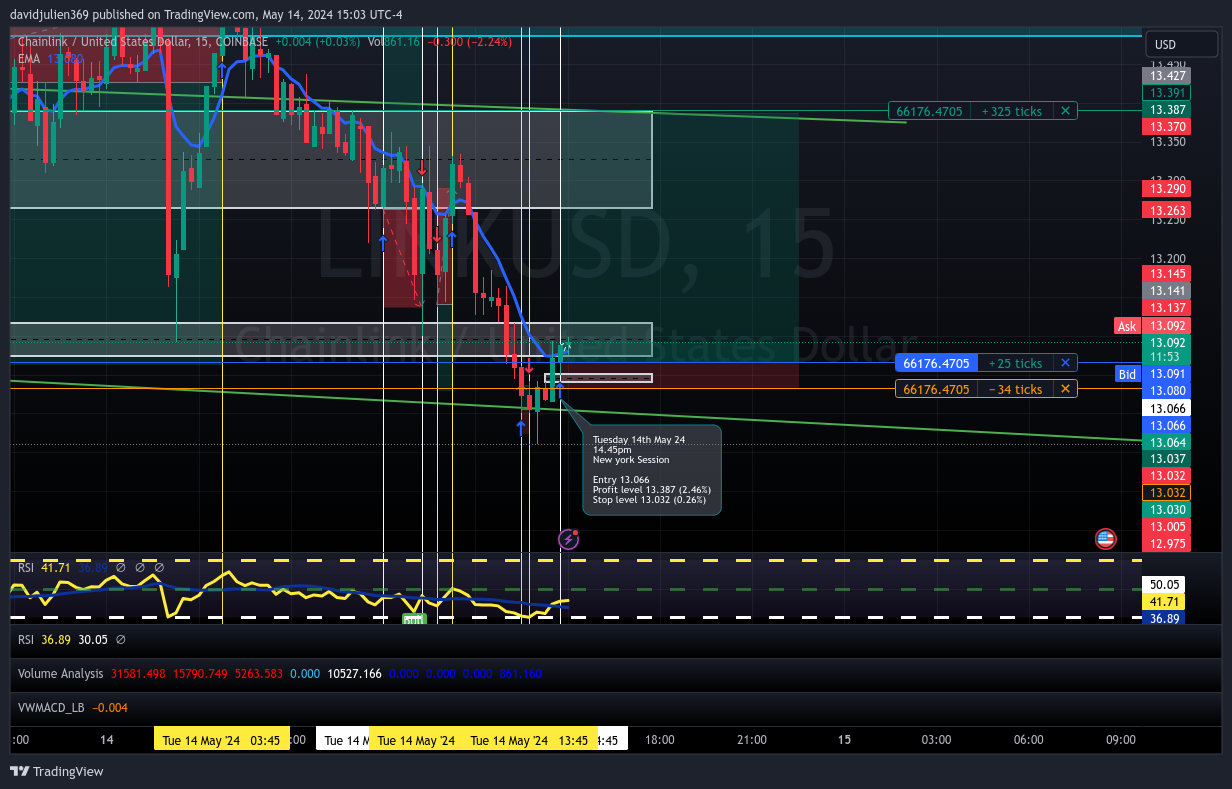Click the 13.370 red price label

[x=1167, y=127]
